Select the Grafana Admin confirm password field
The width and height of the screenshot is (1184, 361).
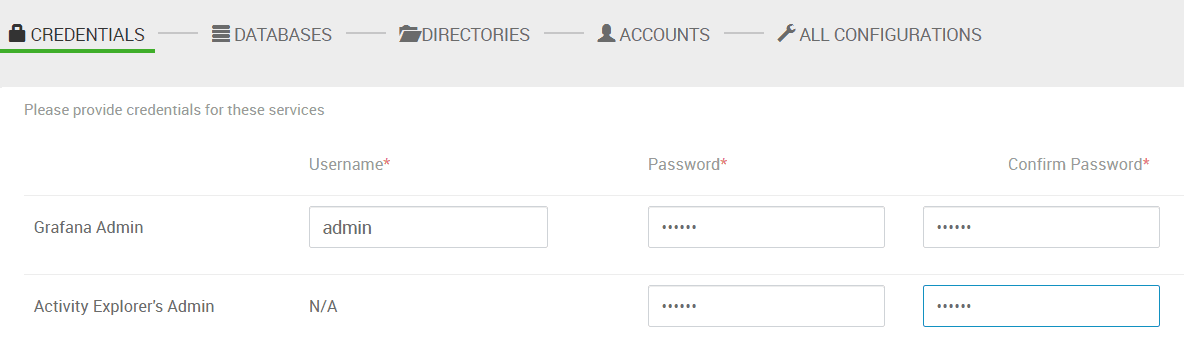click(x=1041, y=227)
